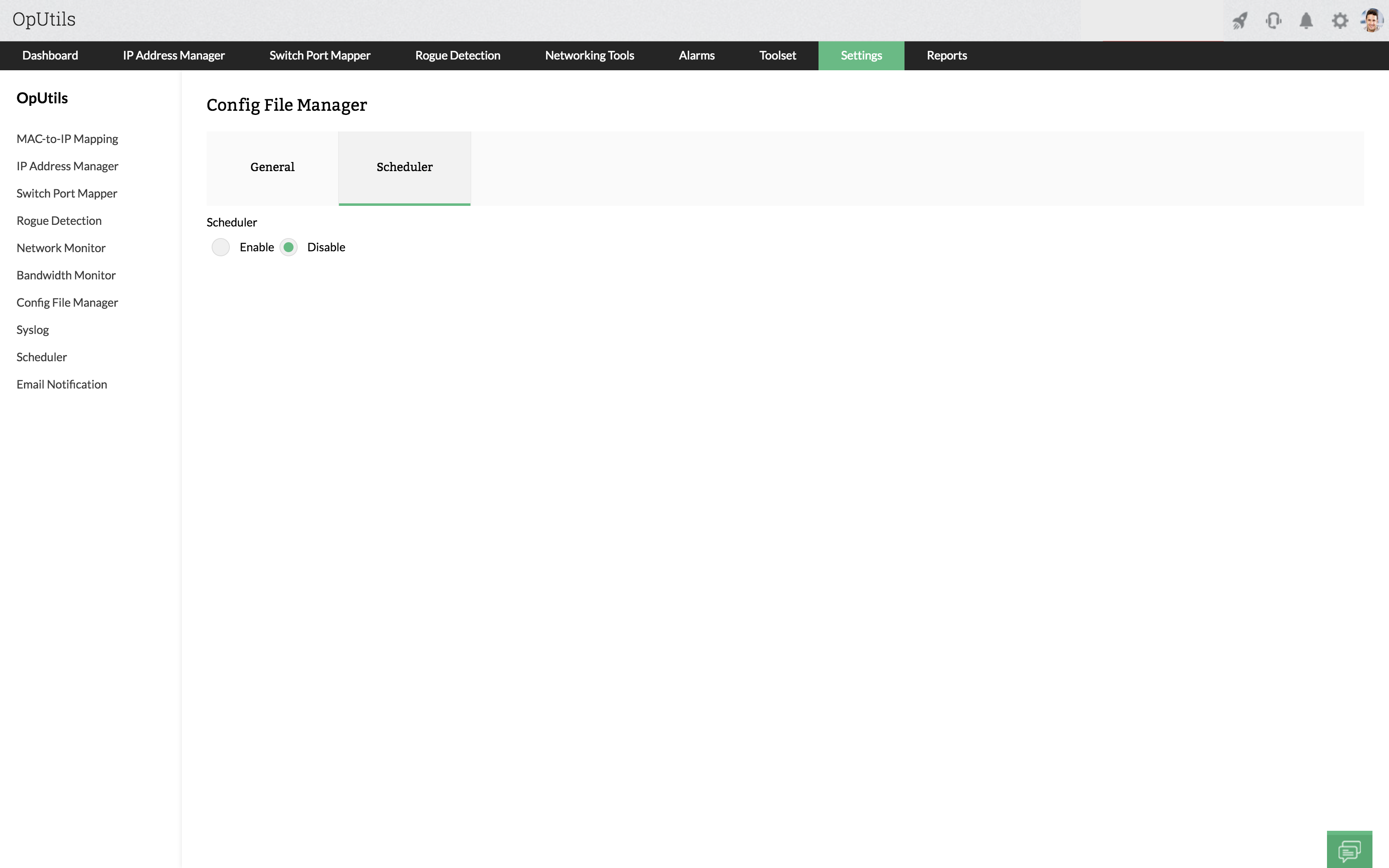The width and height of the screenshot is (1389, 868).
Task: Click the OpUtils logo text
Action: pyautogui.click(x=44, y=19)
